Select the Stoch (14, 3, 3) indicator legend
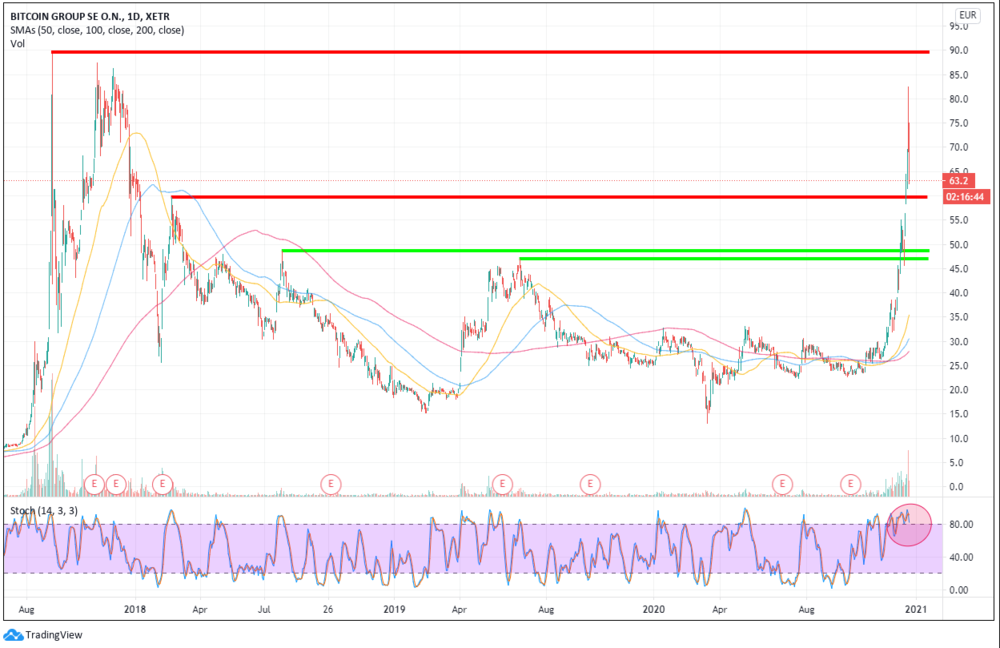Viewport: 1000px width, 648px height. pos(44,510)
